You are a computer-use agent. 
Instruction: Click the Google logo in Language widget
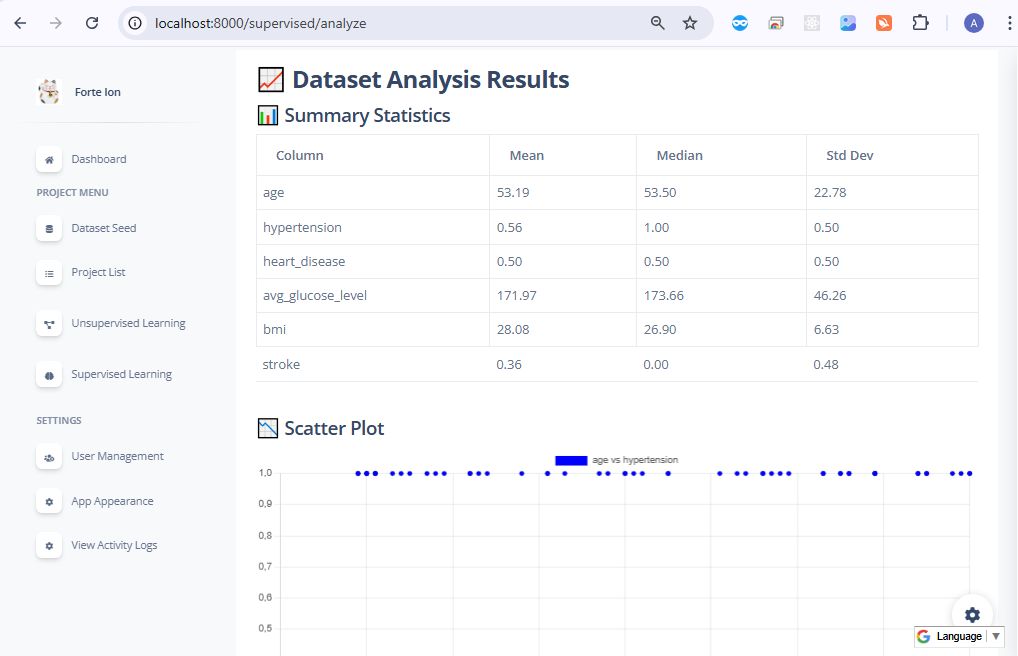[x=923, y=636]
